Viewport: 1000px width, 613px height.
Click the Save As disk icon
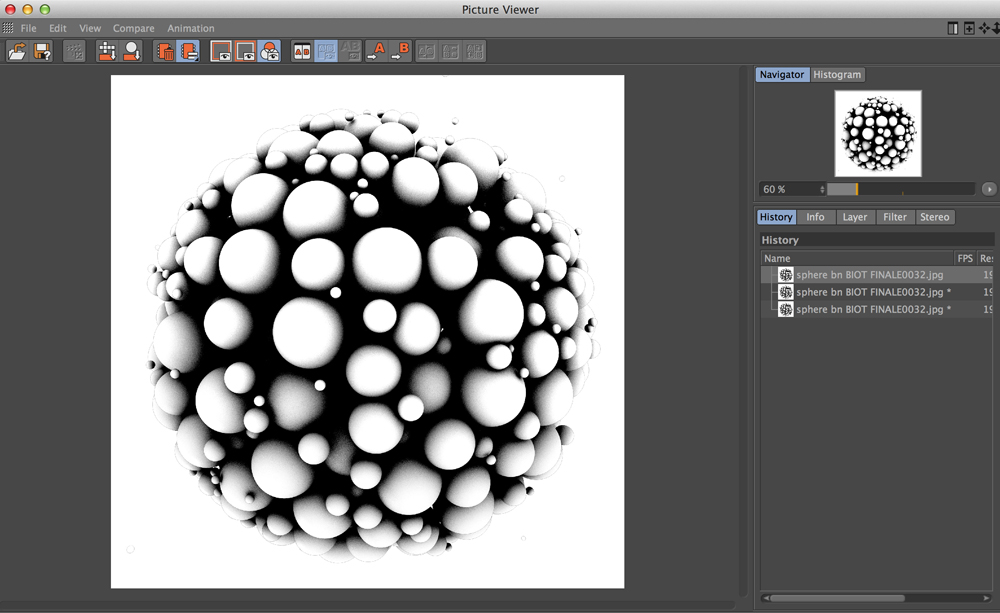(42, 51)
